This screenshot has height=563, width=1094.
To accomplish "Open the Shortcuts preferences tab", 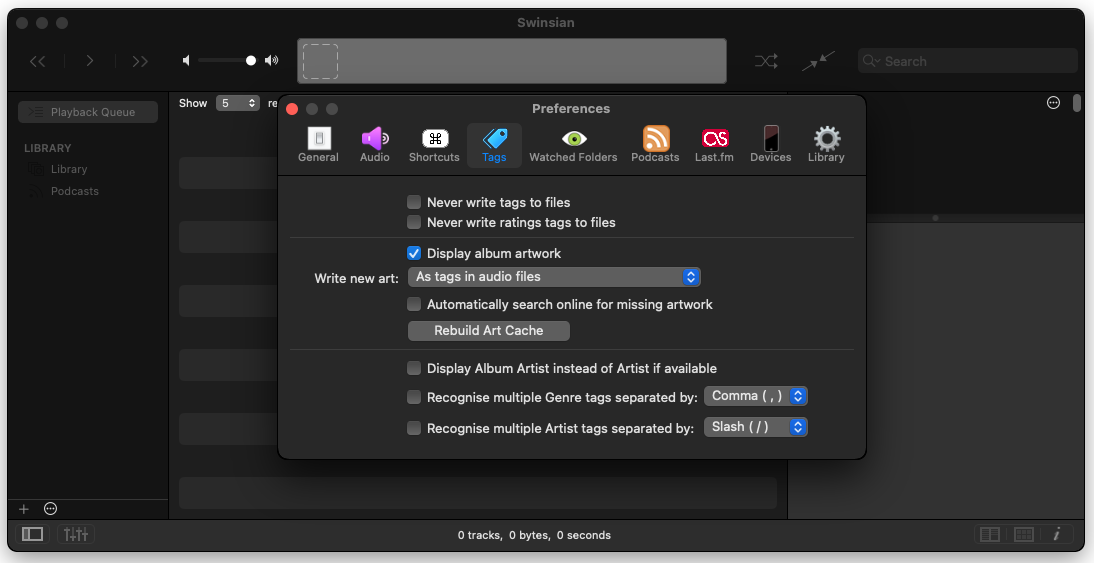I will [434, 145].
